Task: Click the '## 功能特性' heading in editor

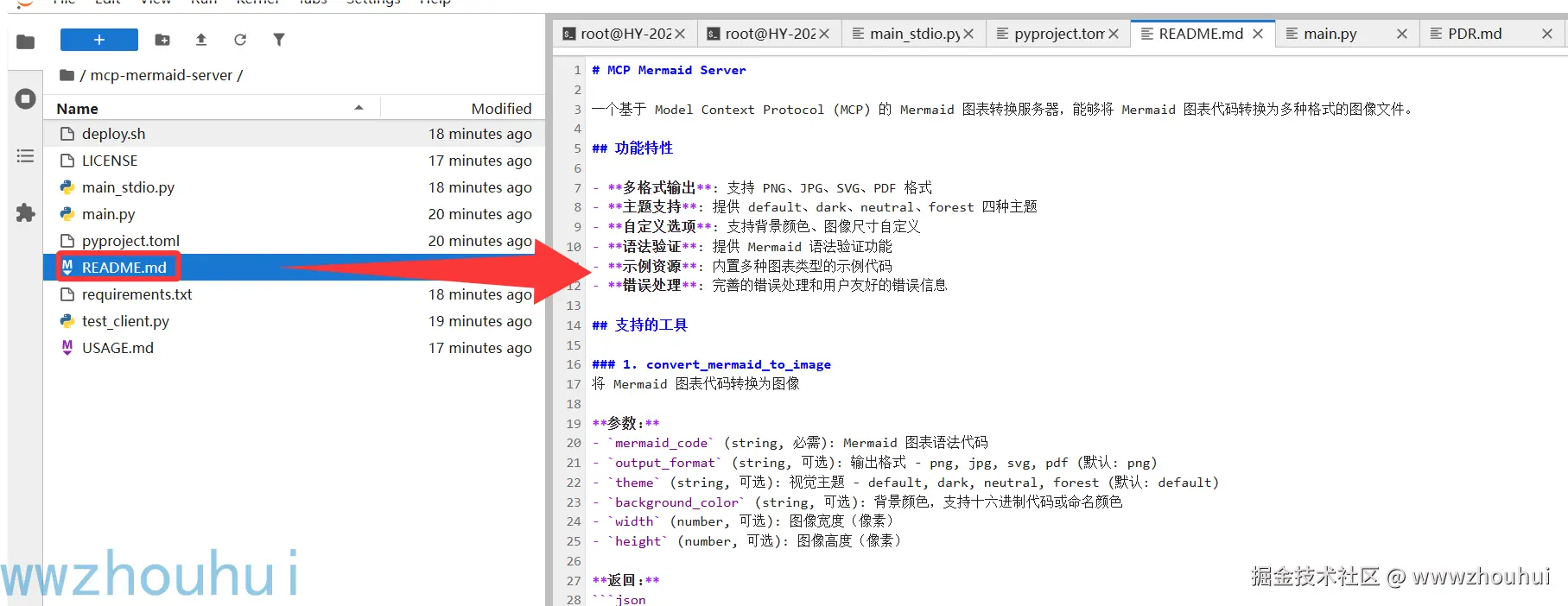Action: 632,148
